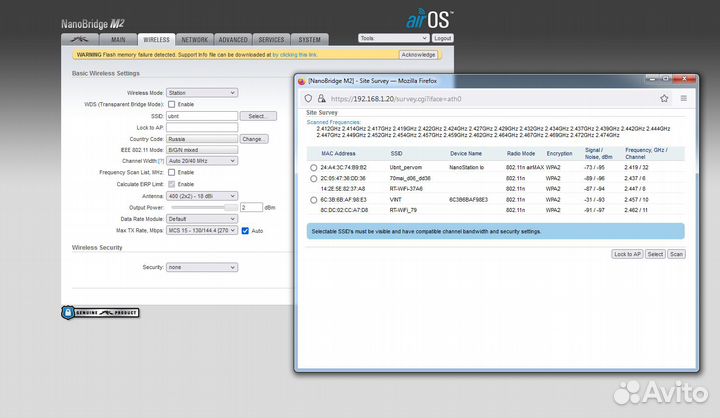720x418 pixels.
Task: Open the 'by clicking this link' support link
Action: tap(295, 55)
